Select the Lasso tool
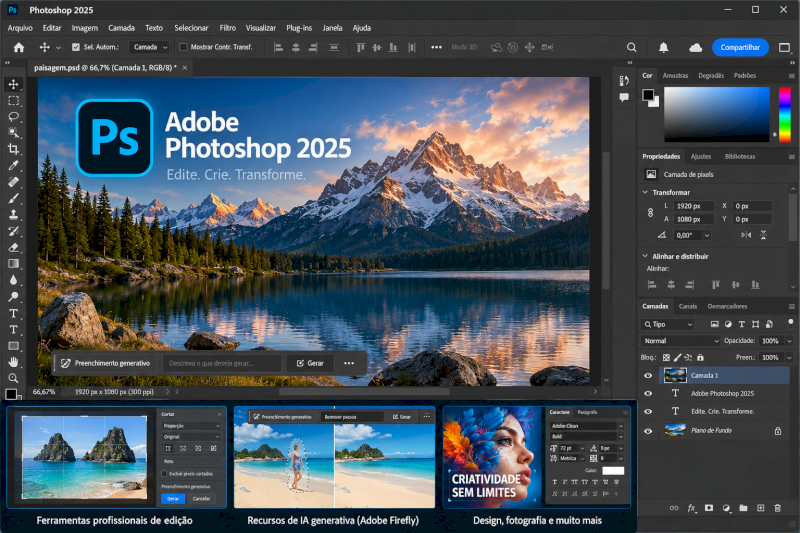Image resolution: width=800 pixels, height=533 pixels. pos(14,116)
